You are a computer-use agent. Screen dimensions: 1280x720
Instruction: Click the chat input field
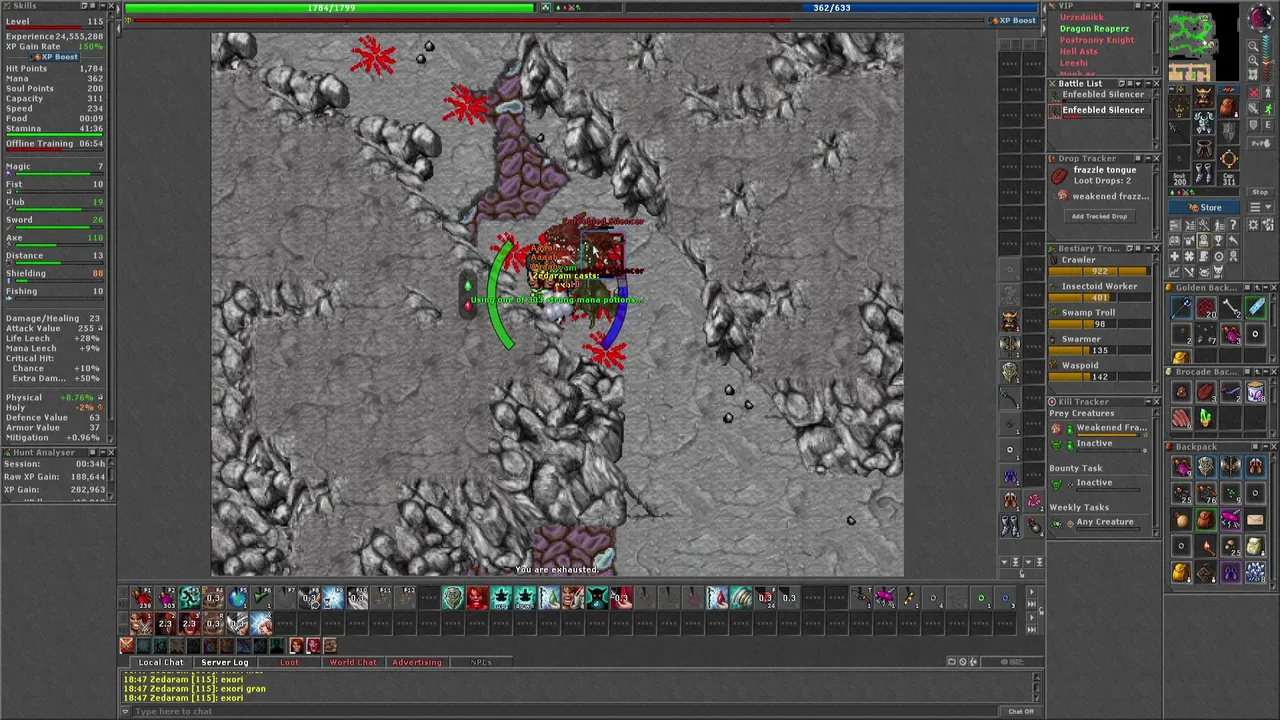[565, 711]
